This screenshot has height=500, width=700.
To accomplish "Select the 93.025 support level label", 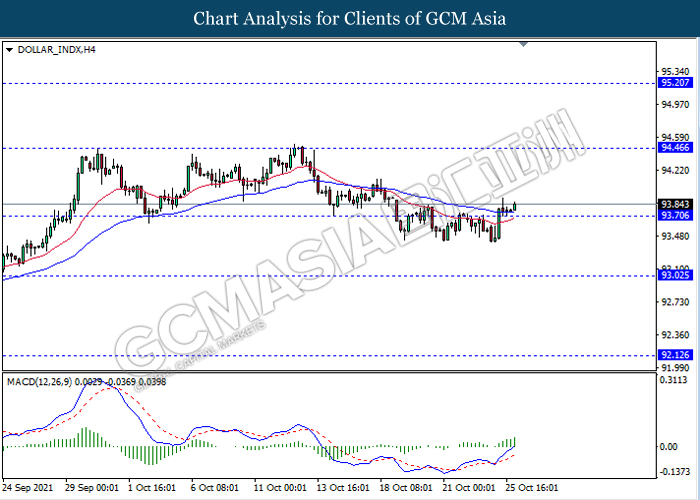I will [x=675, y=275].
